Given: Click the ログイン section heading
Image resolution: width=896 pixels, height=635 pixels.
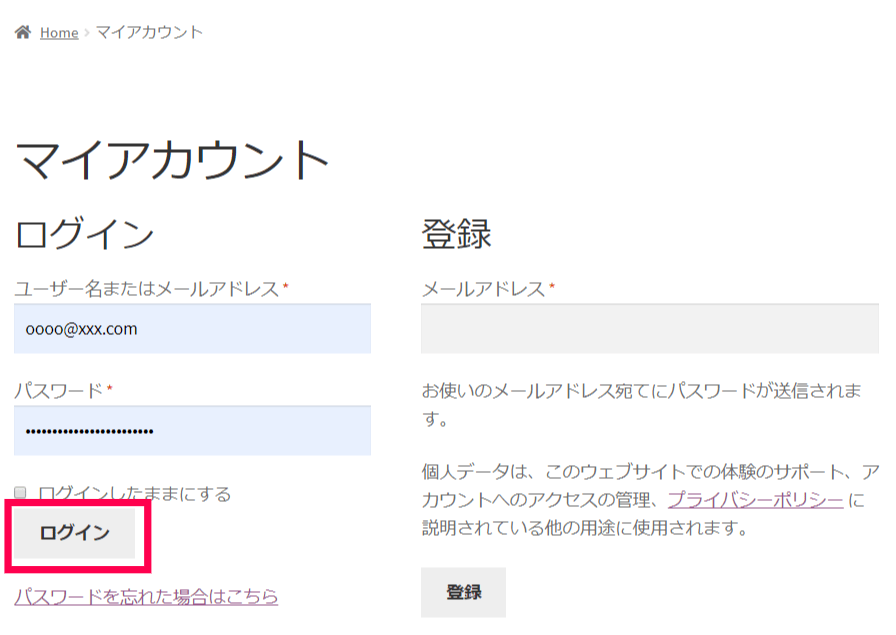Looking at the screenshot, I should [85, 233].
